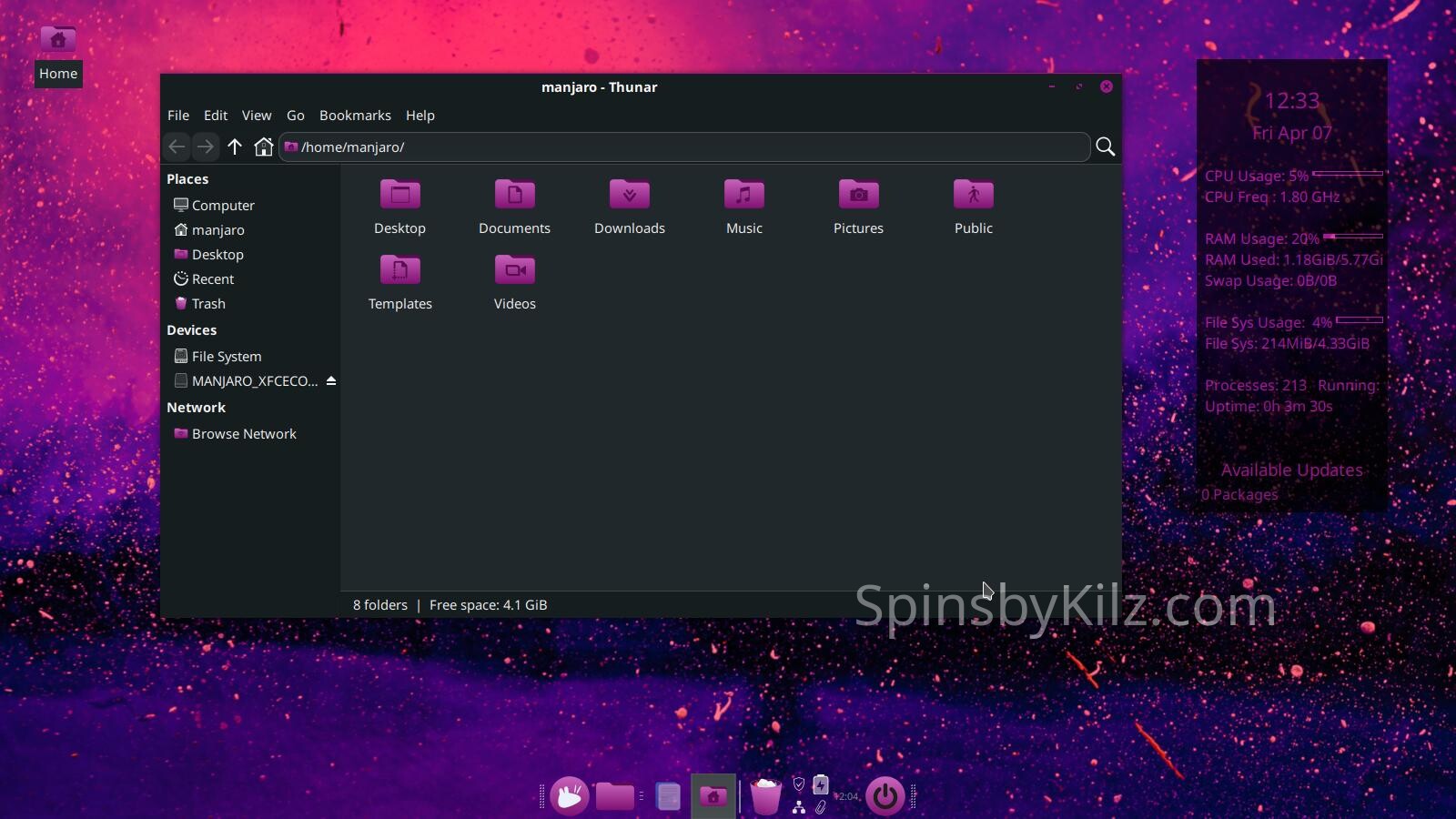
Task: Open the Bookmarks menu
Action: [355, 116]
